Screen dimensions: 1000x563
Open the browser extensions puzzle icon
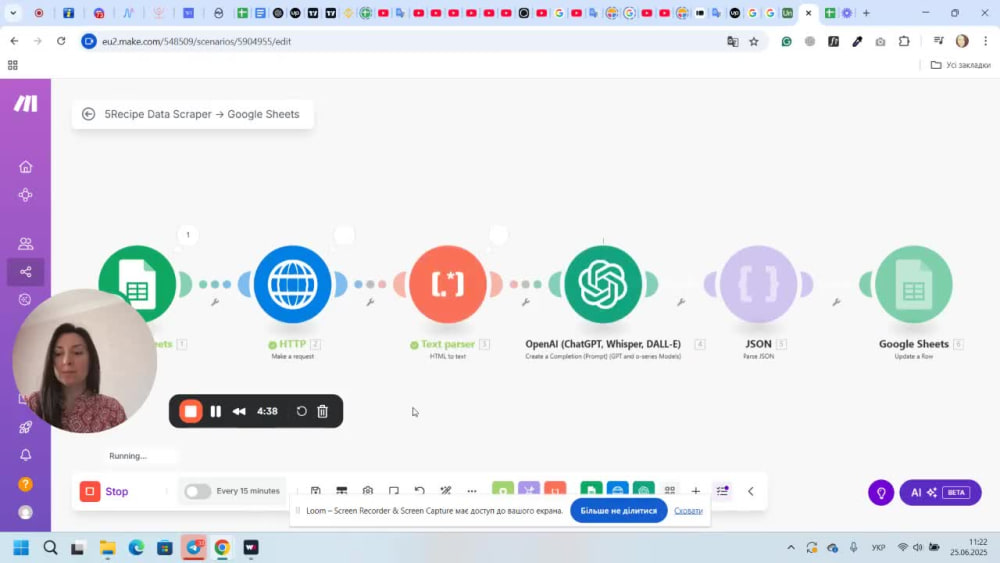click(x=904, y=41)
